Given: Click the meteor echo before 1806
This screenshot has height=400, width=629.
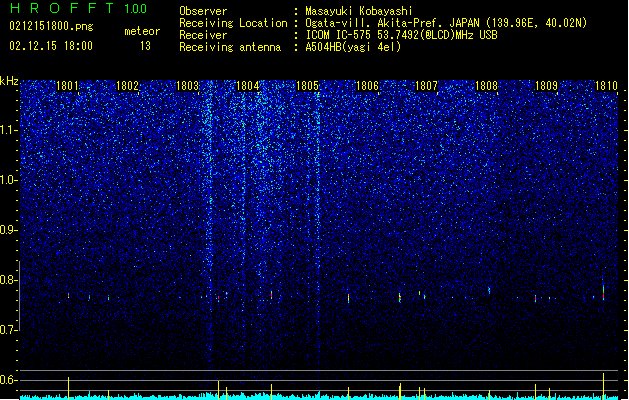Looking at the screenshot, I should click(348, 298).
